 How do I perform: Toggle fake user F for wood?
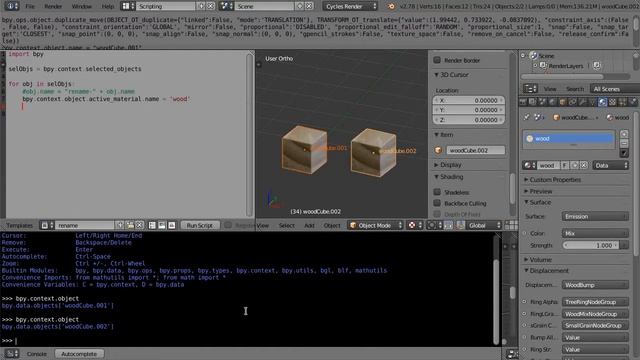565,165
